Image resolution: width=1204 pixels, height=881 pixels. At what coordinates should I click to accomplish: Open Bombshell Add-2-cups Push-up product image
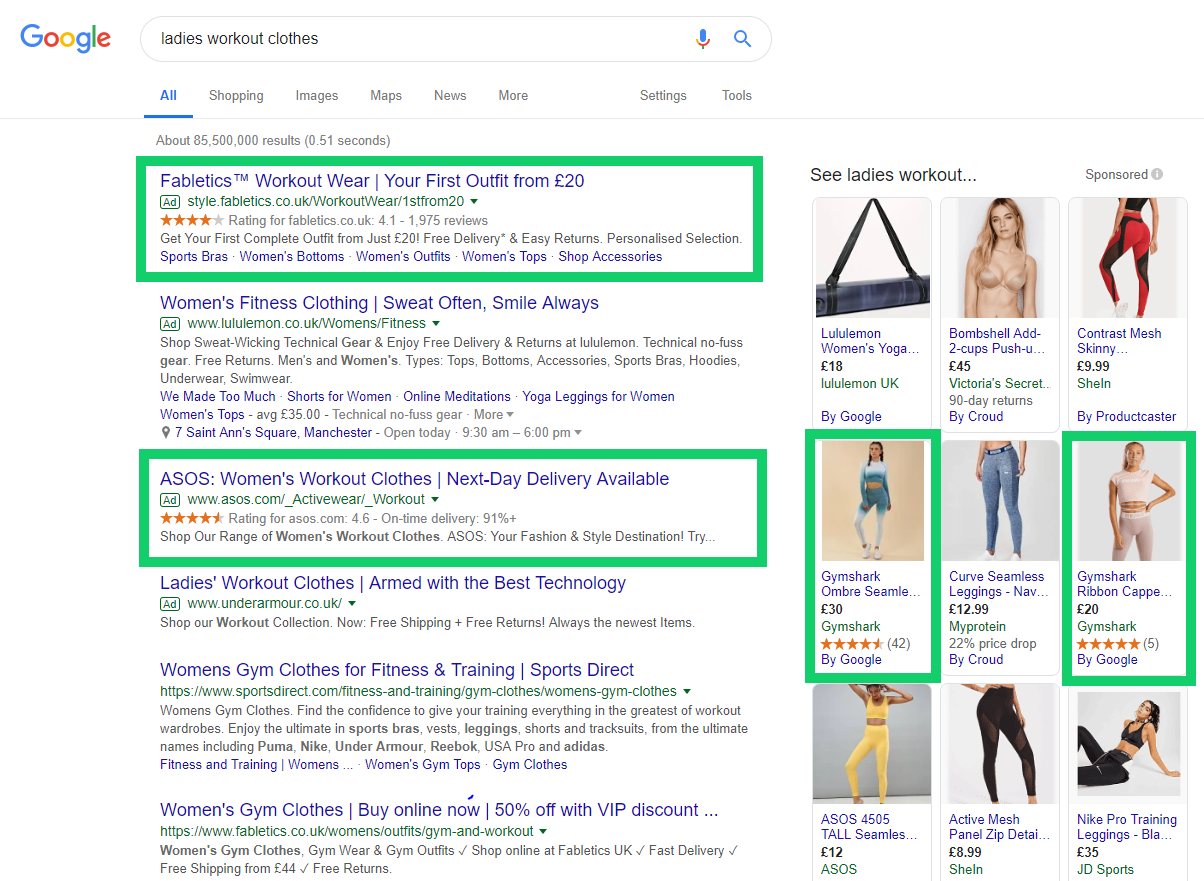pos(1000,258)
